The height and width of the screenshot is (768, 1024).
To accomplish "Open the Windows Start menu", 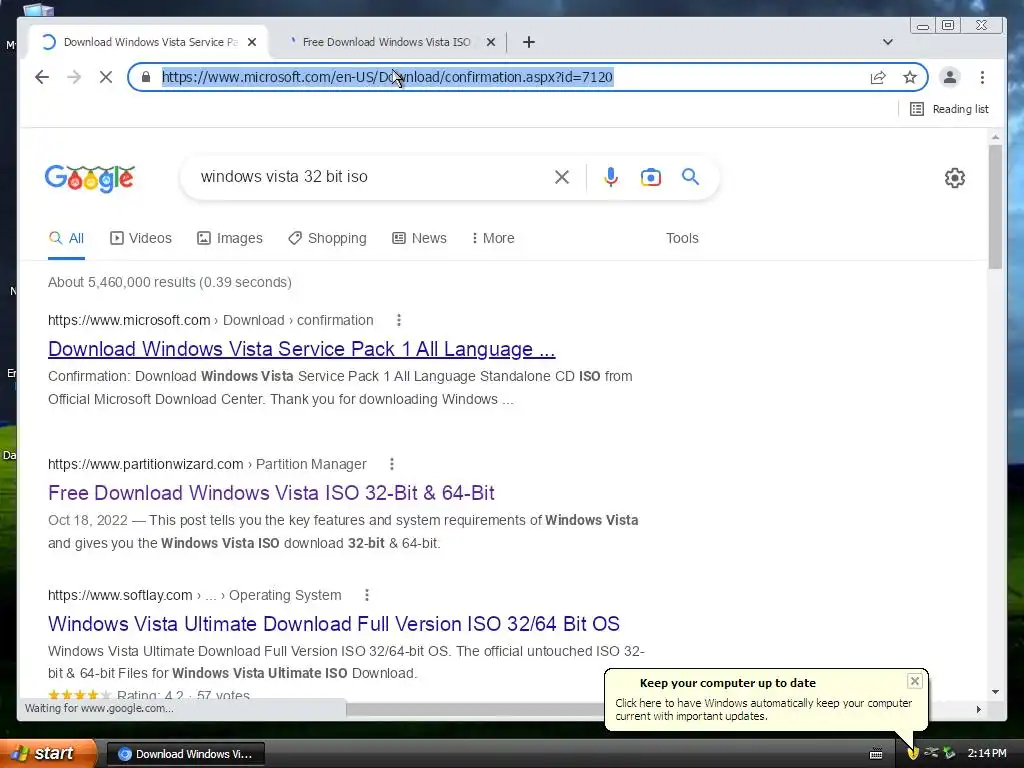I will [48, 754].
